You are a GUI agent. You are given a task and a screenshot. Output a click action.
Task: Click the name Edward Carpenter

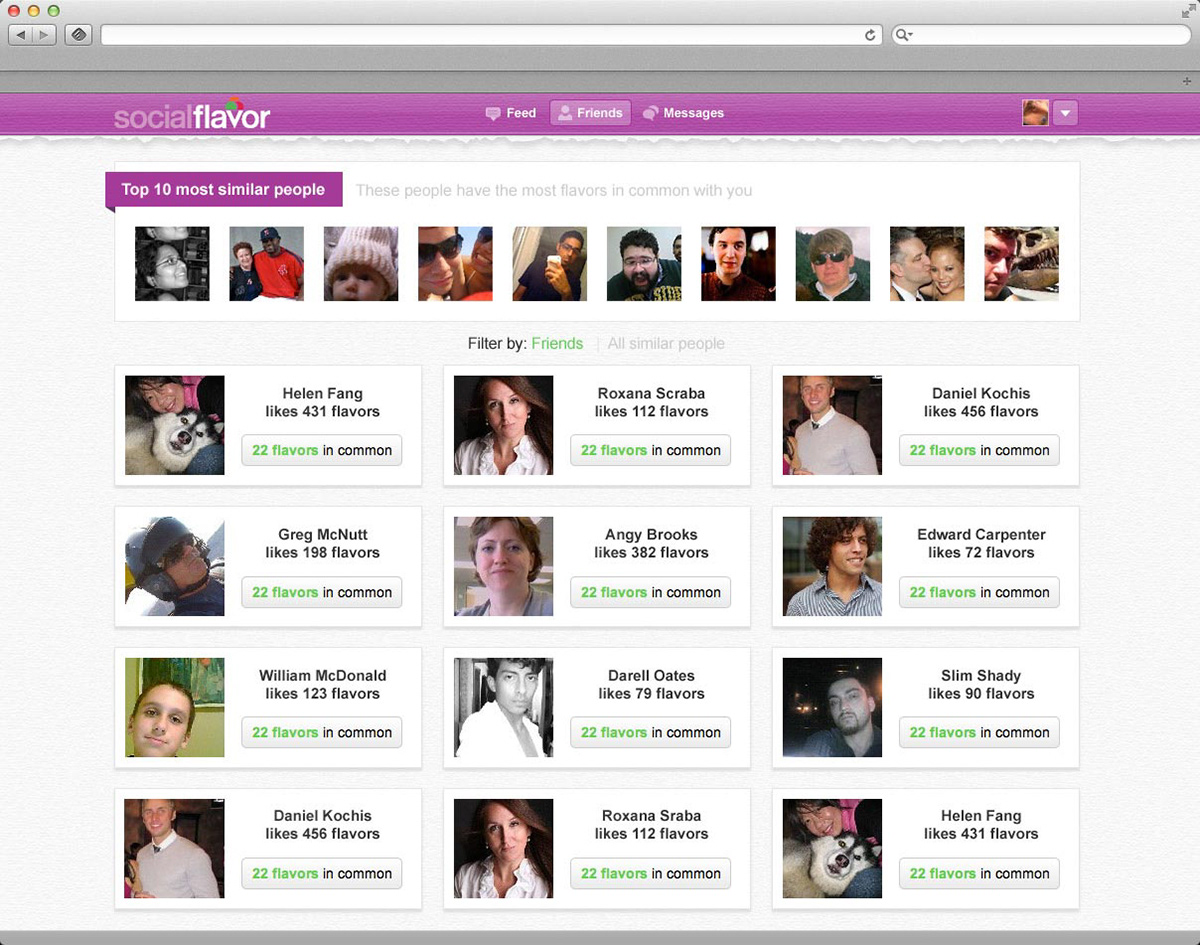coord(981,534)
